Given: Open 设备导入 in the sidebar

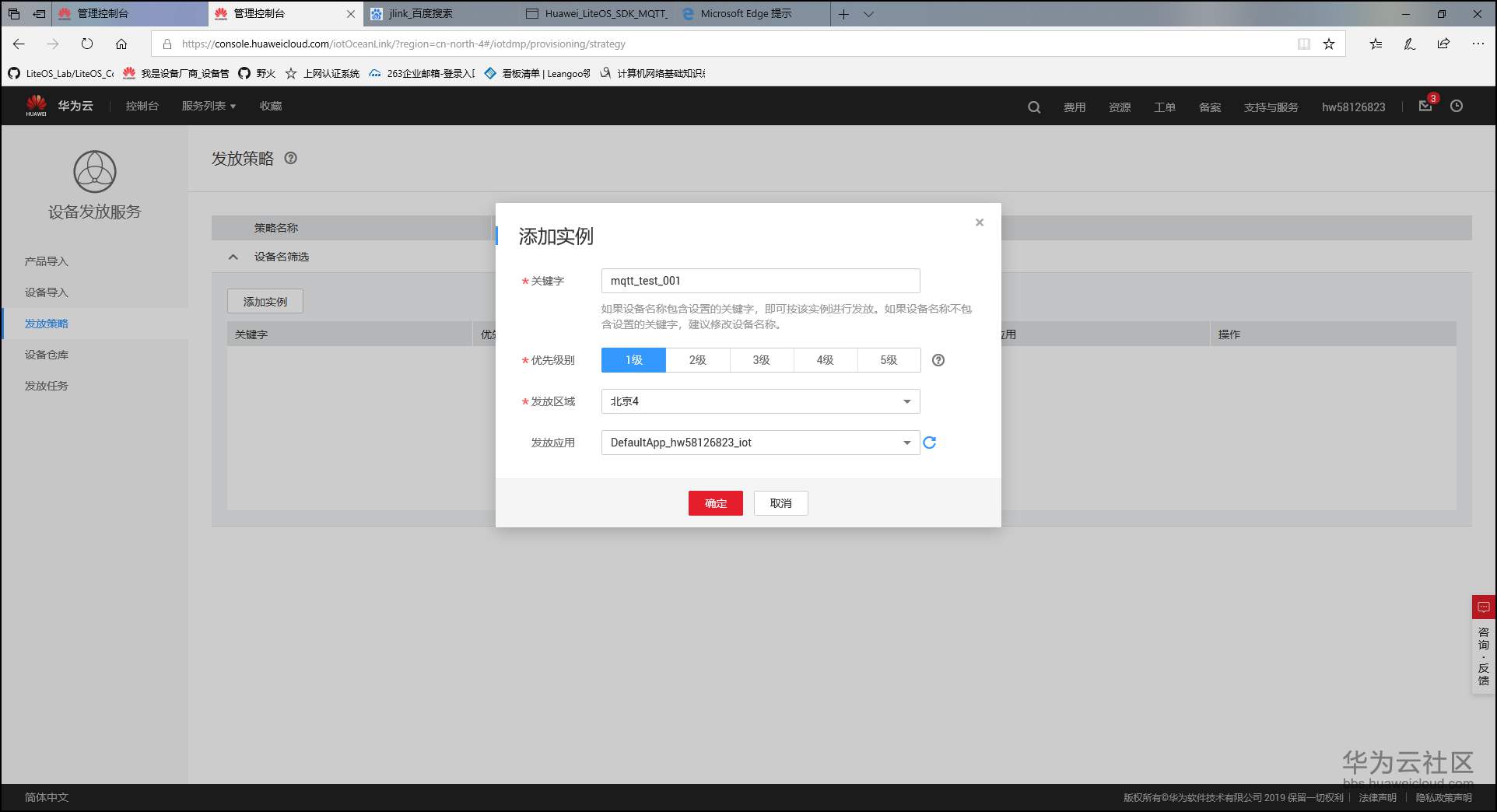Looking at the screenshot, I should [x=47, y=292].
